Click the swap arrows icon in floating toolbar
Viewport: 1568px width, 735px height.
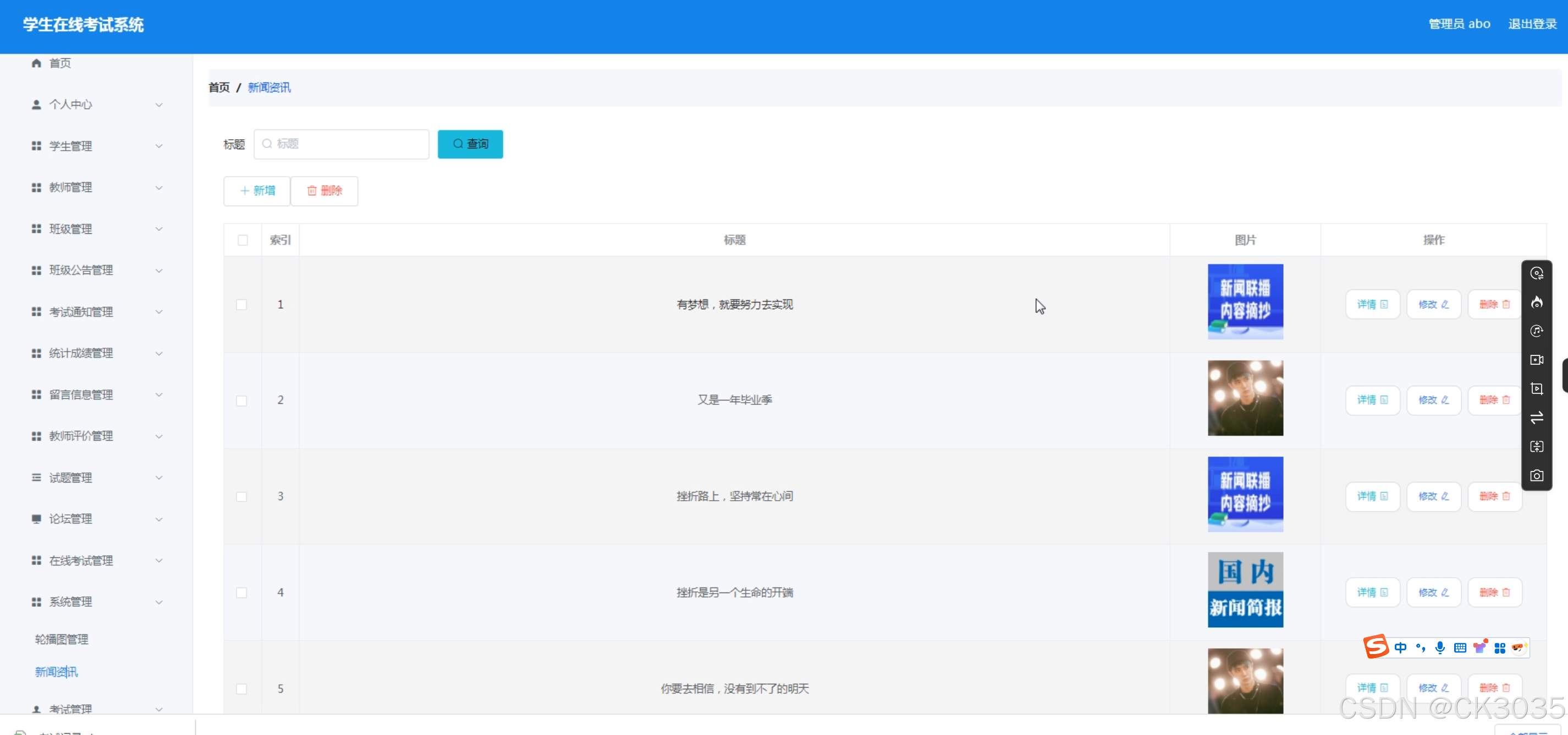click(x=1536, y=418)
